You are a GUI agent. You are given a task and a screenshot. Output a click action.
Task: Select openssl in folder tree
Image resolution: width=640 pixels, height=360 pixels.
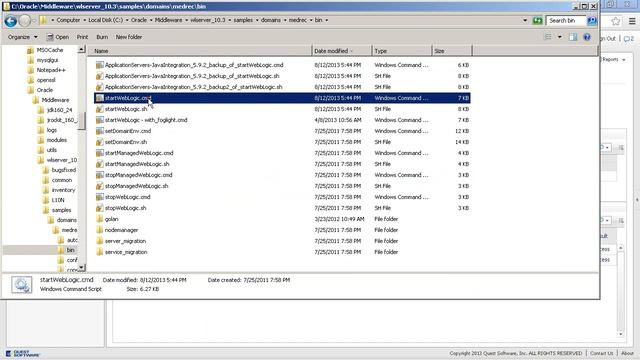[46, 80]
